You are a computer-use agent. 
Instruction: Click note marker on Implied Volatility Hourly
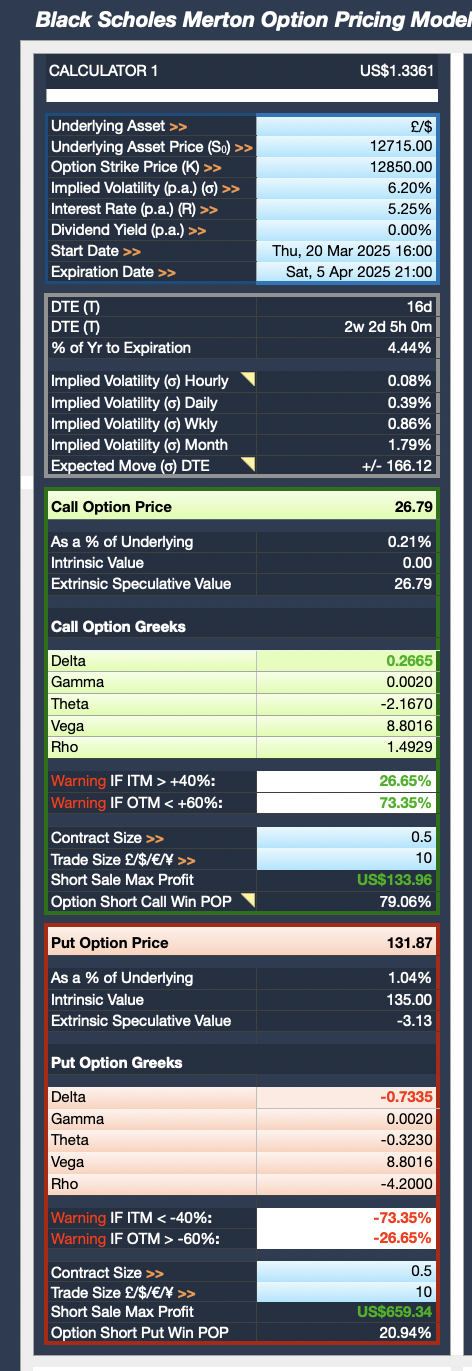pos(249,378)
